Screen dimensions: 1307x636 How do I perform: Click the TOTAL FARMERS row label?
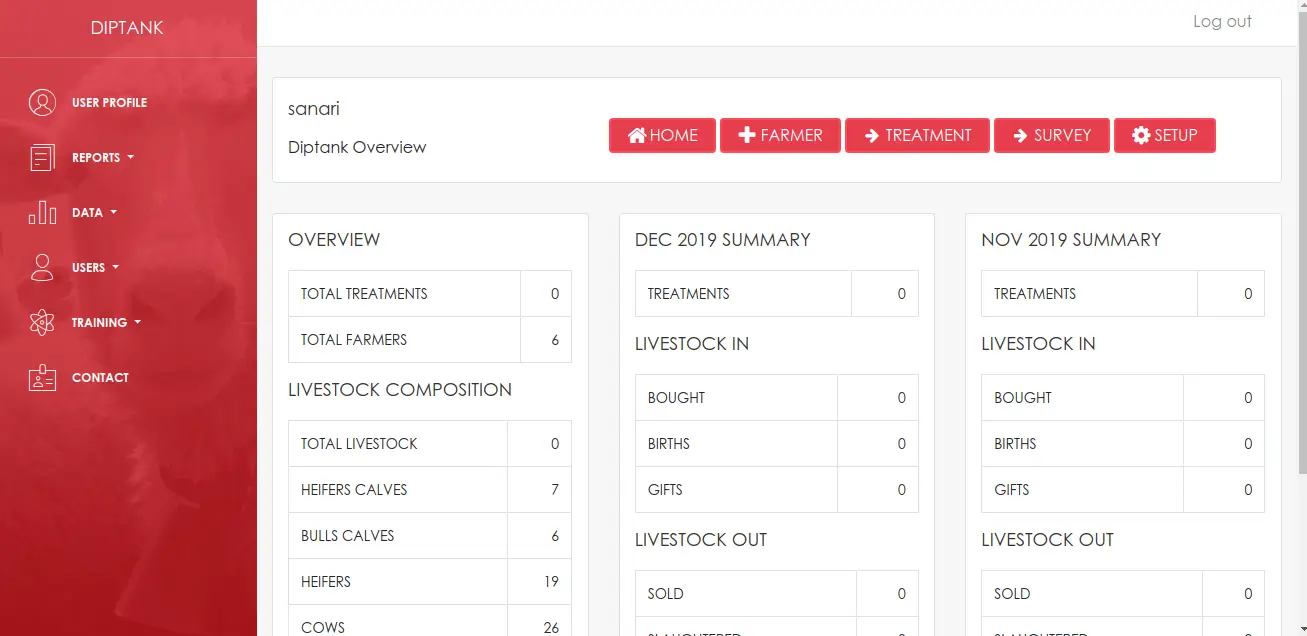tap(354, 340)
